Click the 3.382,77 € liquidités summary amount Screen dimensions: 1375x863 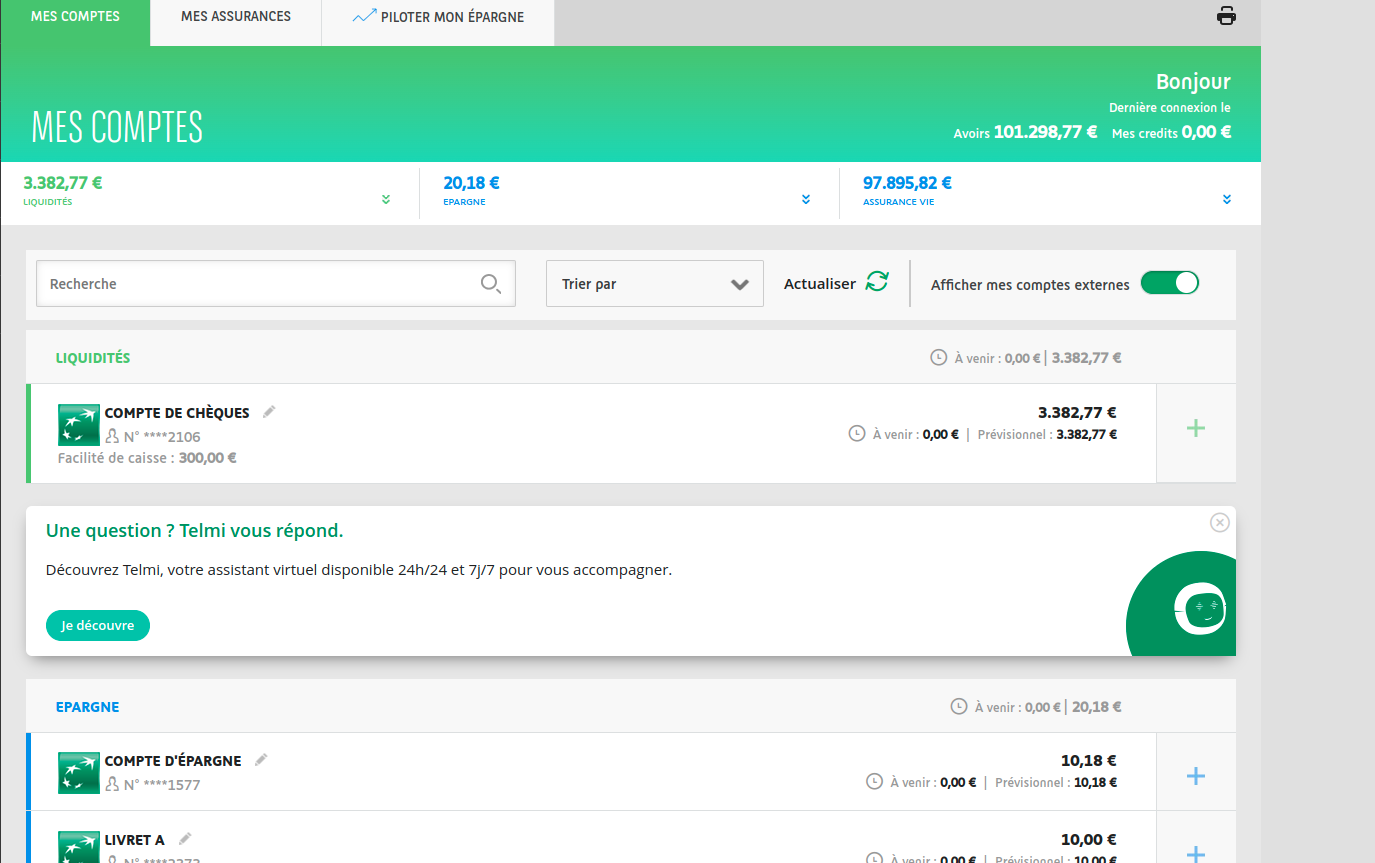click(63, 183)
